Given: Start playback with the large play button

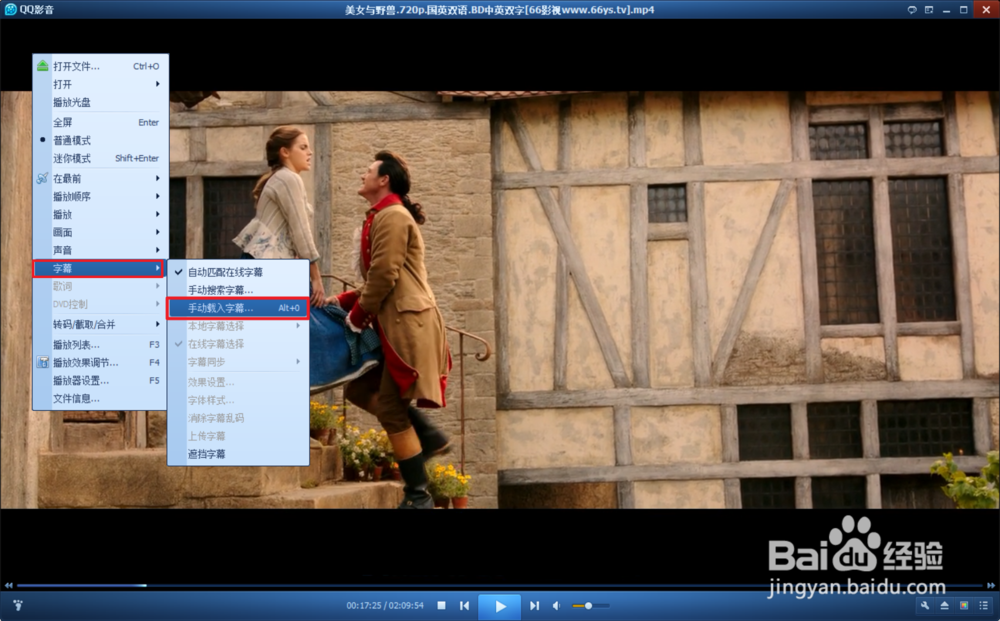Looking at the screenshot, I should [500, 606].
